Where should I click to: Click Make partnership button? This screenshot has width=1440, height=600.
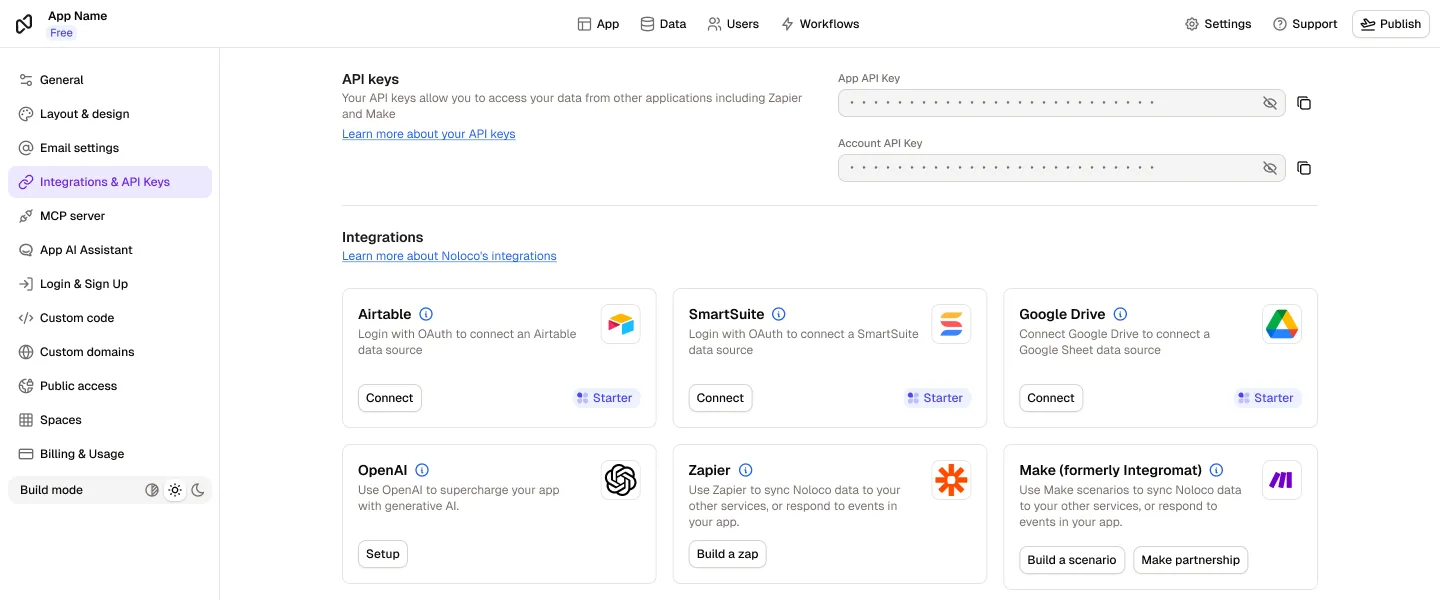1191,560
